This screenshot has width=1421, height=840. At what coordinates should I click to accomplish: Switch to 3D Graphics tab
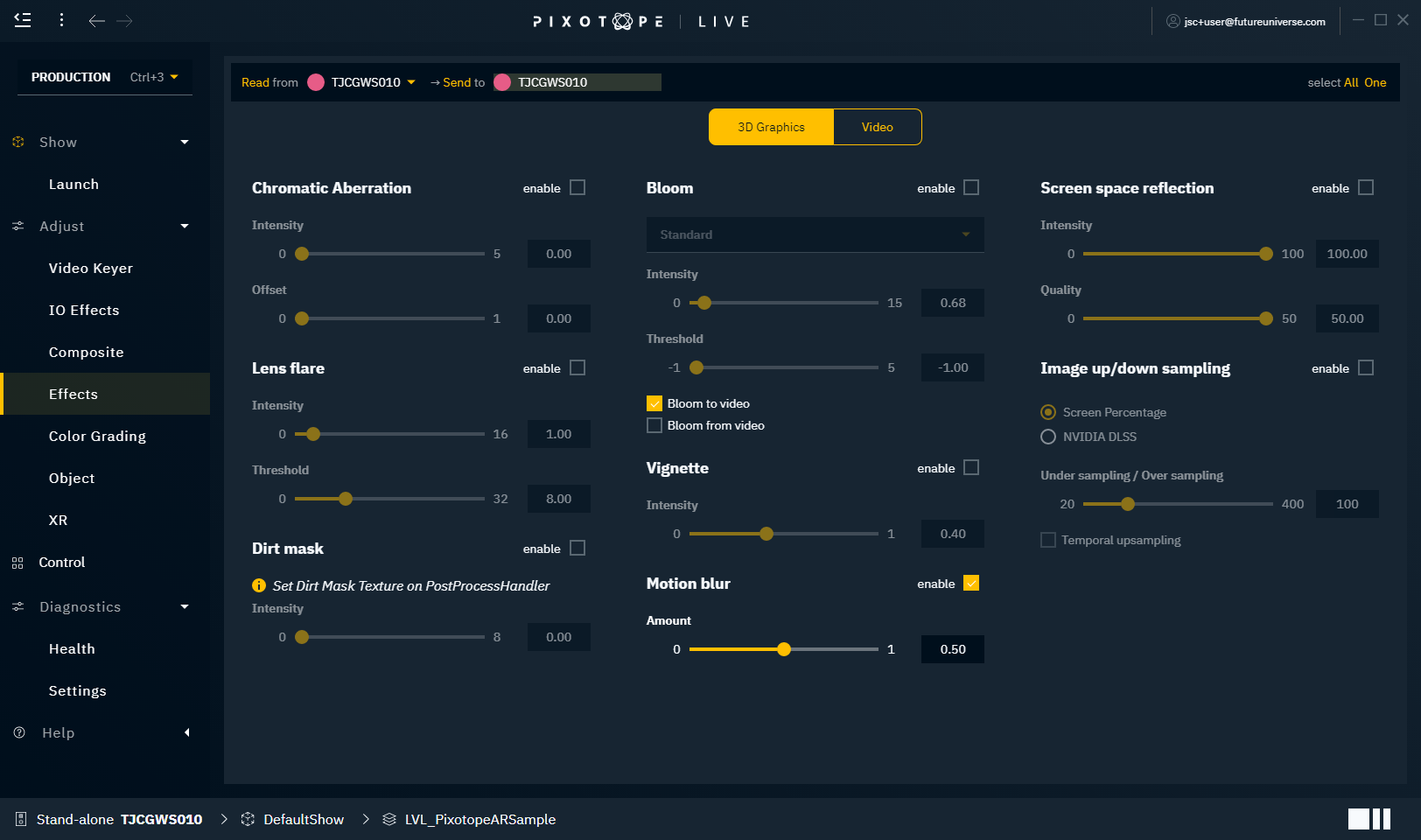tap(771, 127)
